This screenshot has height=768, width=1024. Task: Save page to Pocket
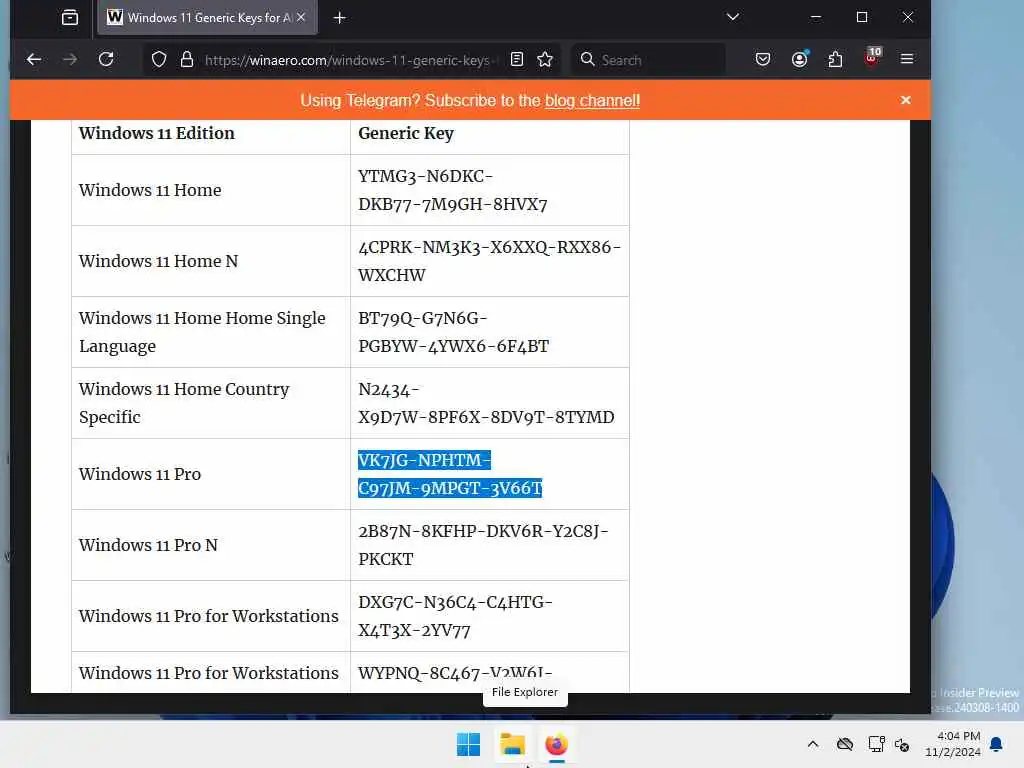pos(763,59)
